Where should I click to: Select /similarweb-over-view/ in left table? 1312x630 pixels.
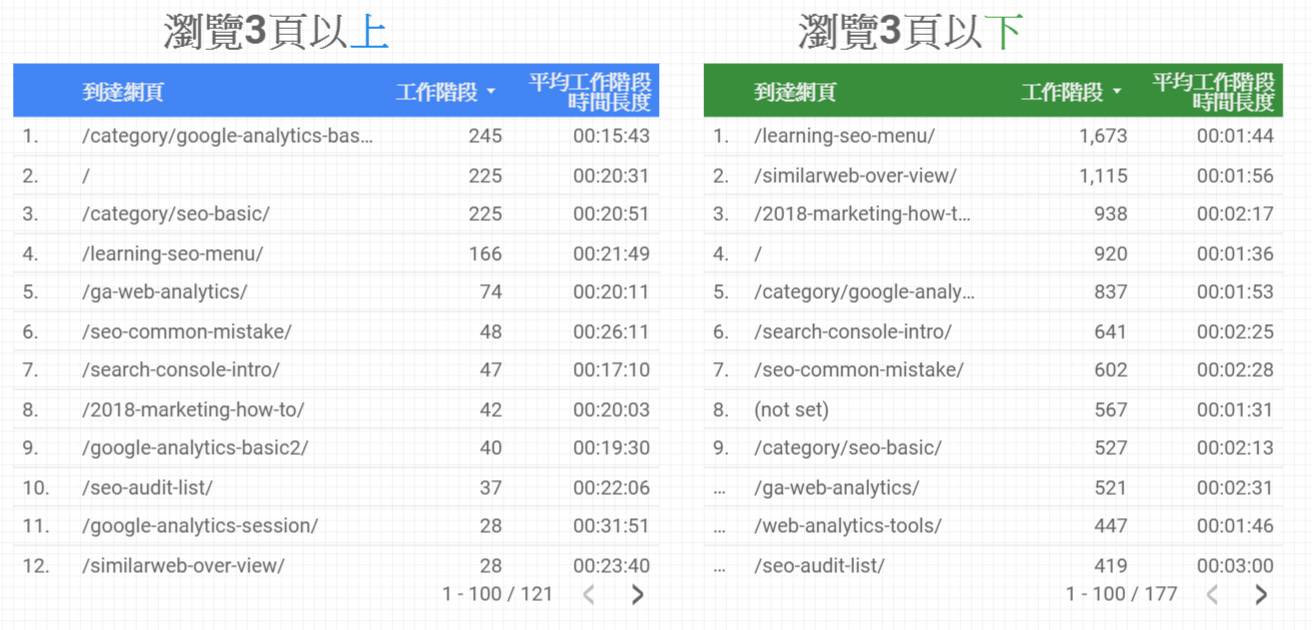click(x=183, y=566)
